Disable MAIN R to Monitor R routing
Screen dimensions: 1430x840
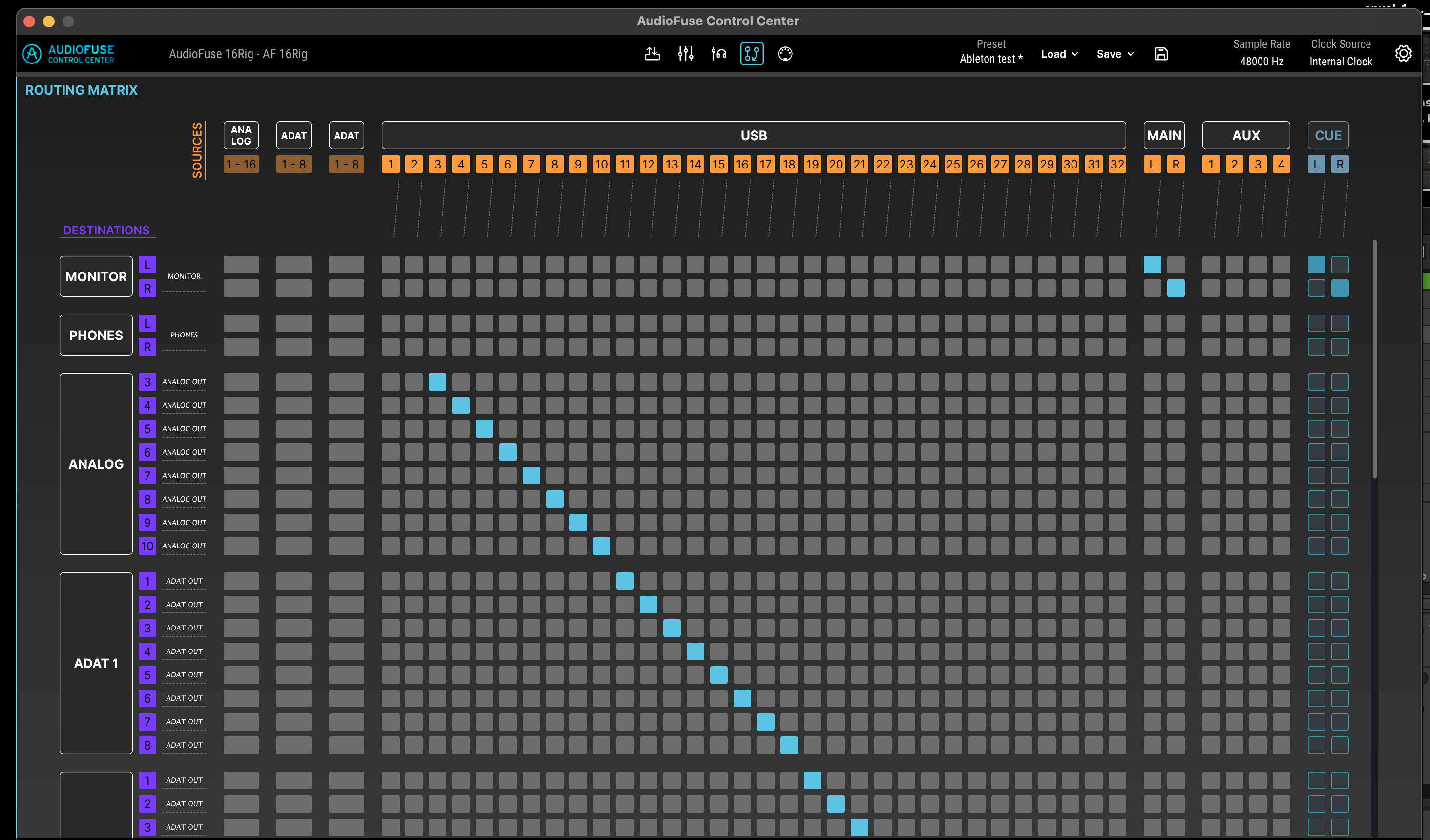1176,288
